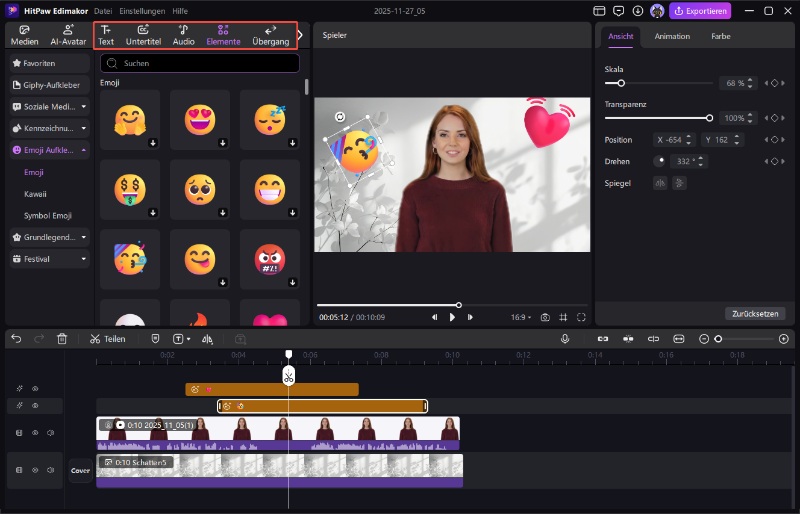Mute the main video track audio

tap(50, 433)
